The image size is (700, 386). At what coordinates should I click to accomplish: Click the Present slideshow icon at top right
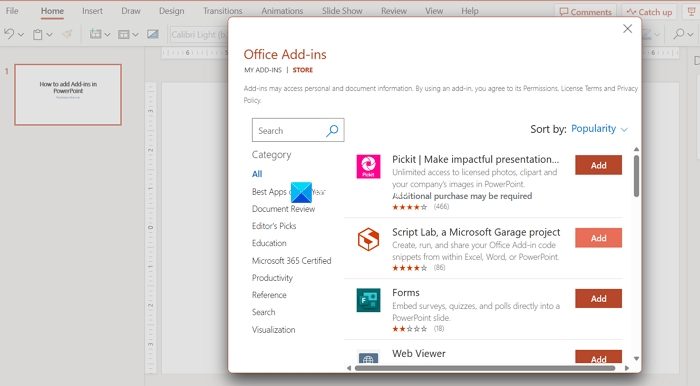click(x=692, y=12)
